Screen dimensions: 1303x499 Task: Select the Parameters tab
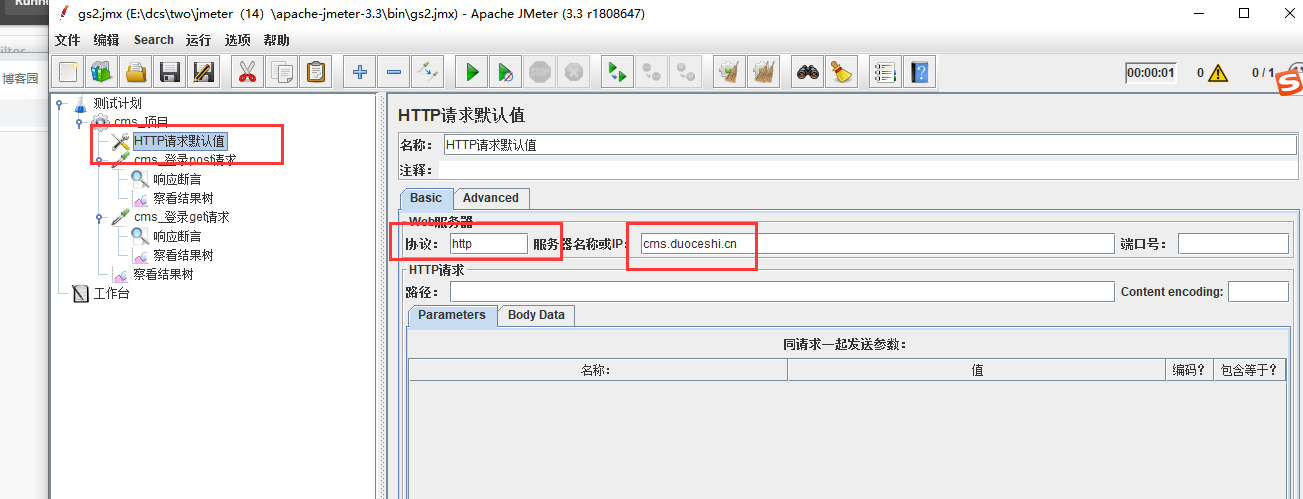(x=452, y=315)
